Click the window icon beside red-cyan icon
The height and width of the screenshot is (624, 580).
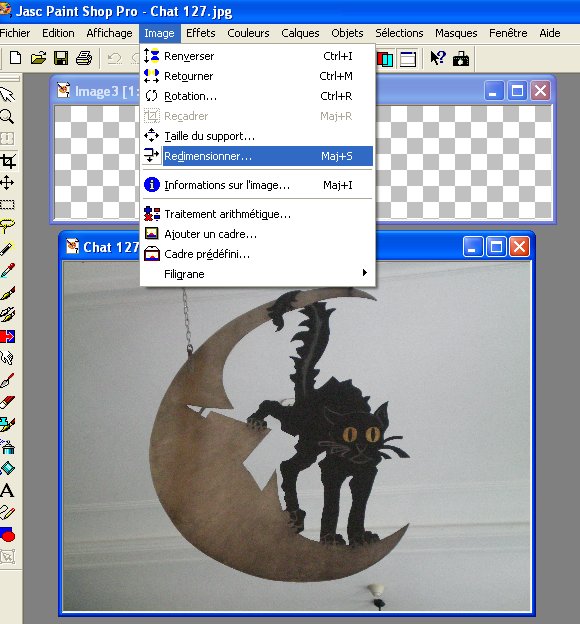click(x=408, y=59)
